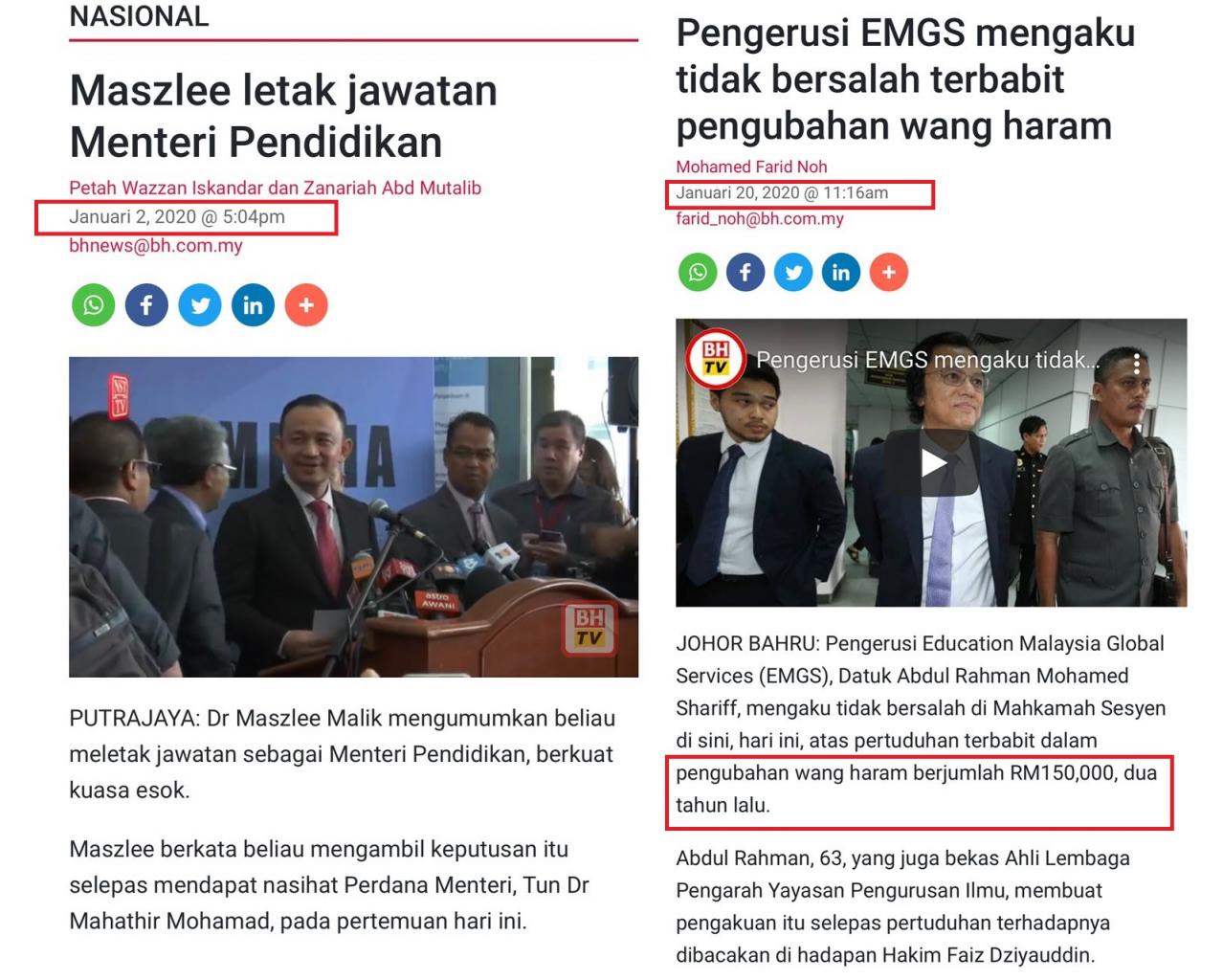Open Maszlee press conference image
The height and width of the screenshot is (980, 1223).
pos(353,517)
